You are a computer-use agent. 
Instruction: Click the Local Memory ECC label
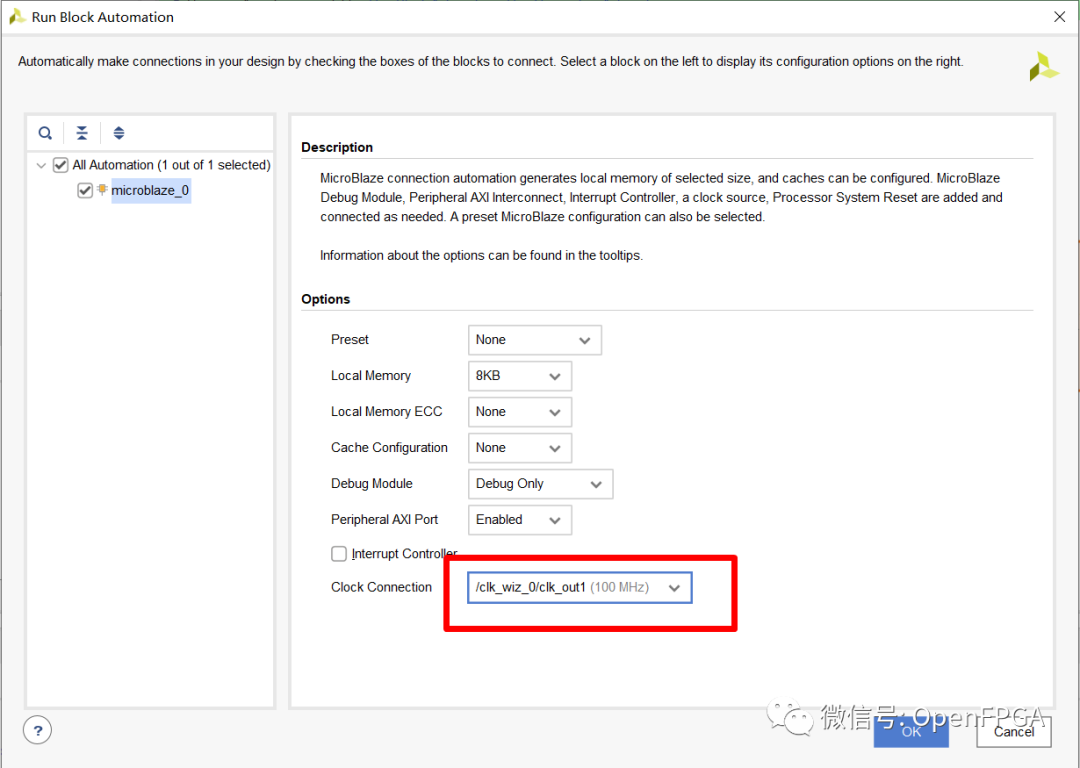point(386,411)
